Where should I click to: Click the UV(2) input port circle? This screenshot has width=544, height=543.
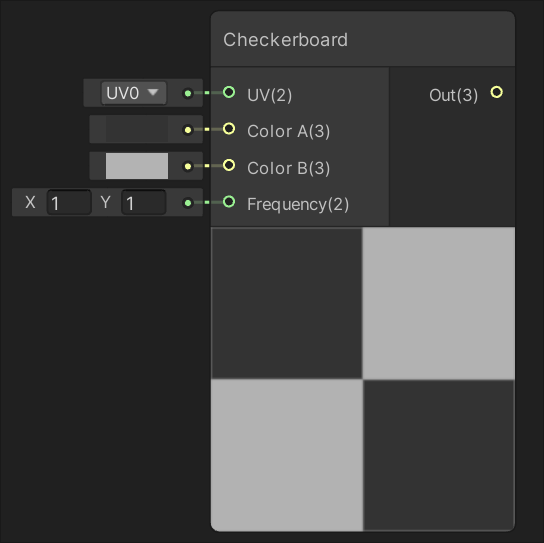click(229, 92)
